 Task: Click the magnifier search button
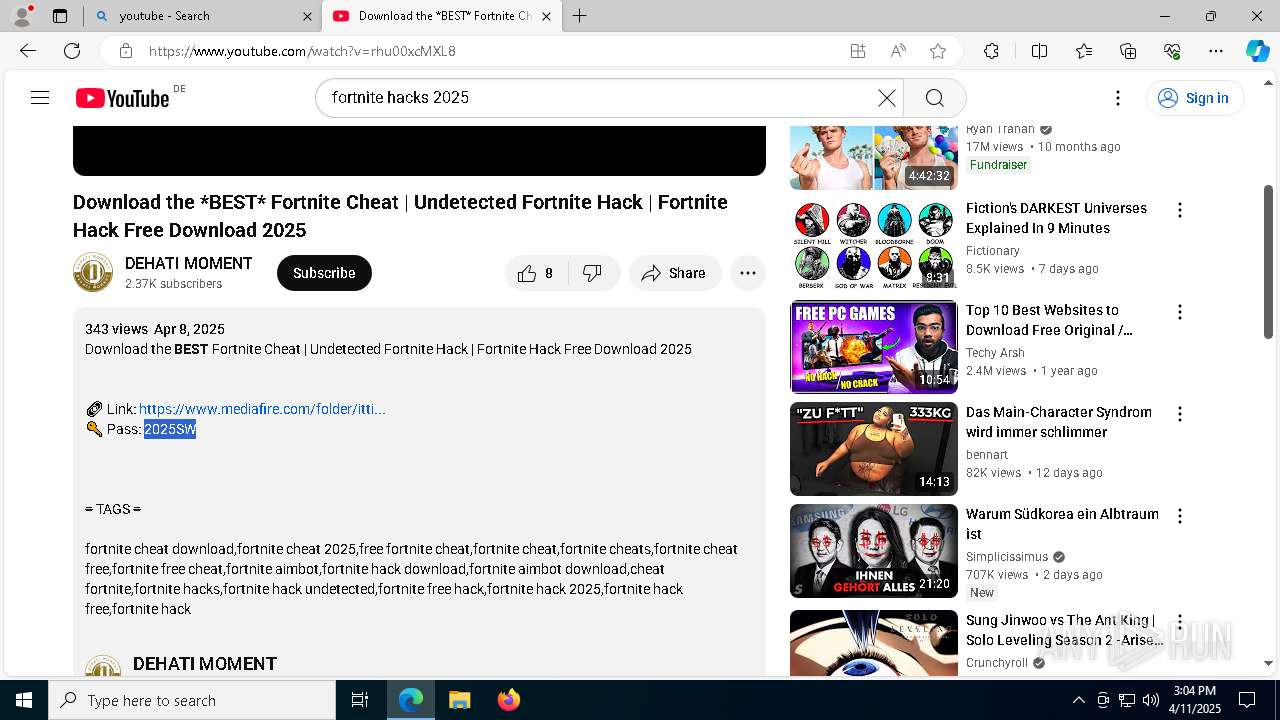(935, 97)
